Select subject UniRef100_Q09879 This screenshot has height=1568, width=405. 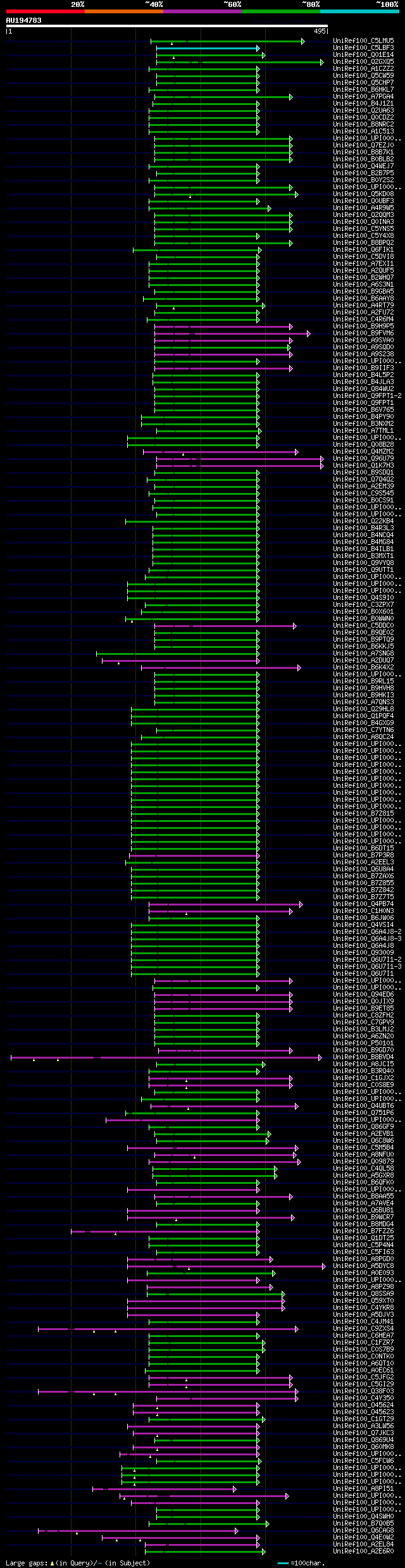363,1162
